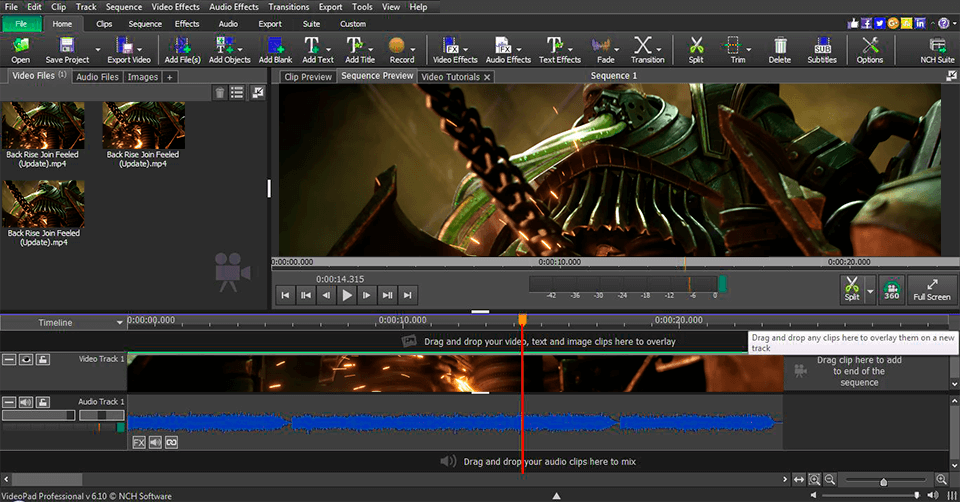Open Add Text dropdown arrow

tap(329, 50)
